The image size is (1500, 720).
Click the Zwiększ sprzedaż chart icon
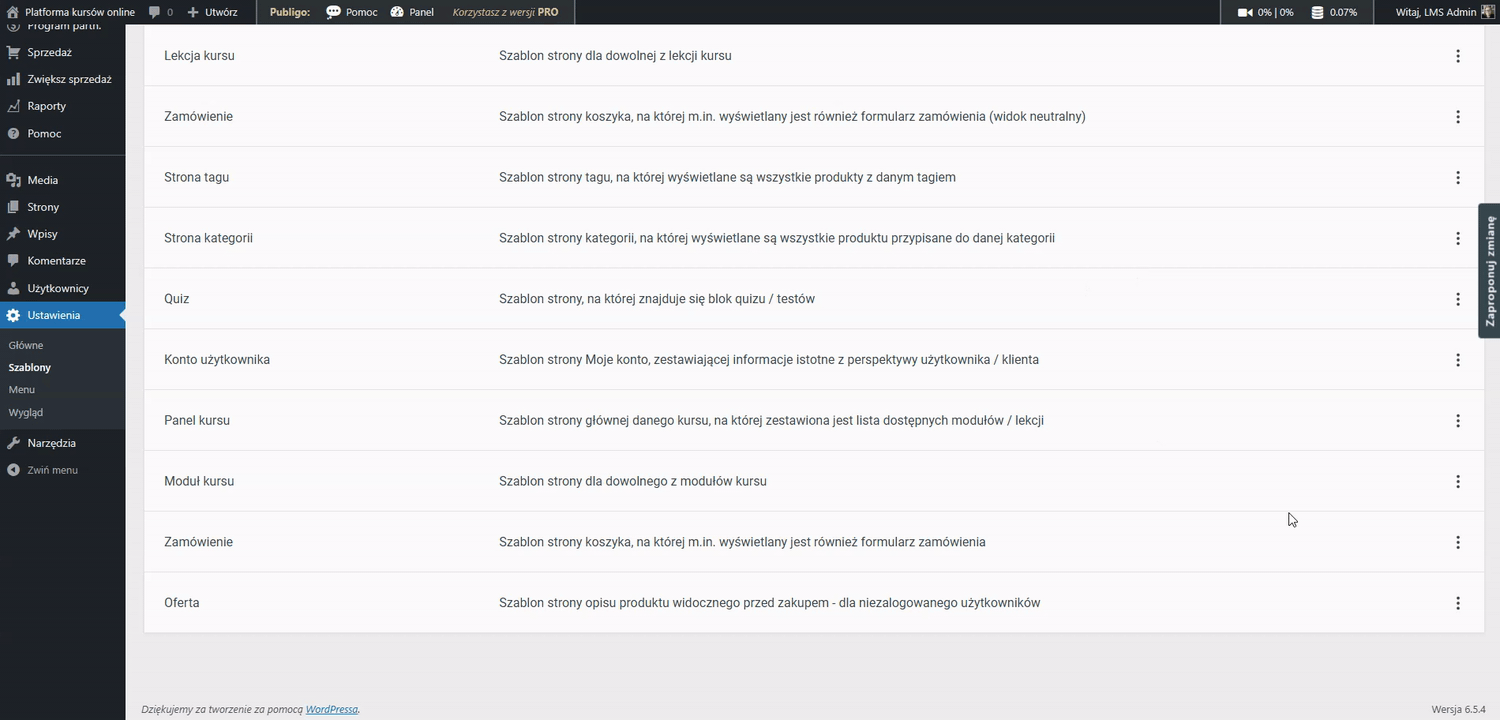(x=13, y=79)
